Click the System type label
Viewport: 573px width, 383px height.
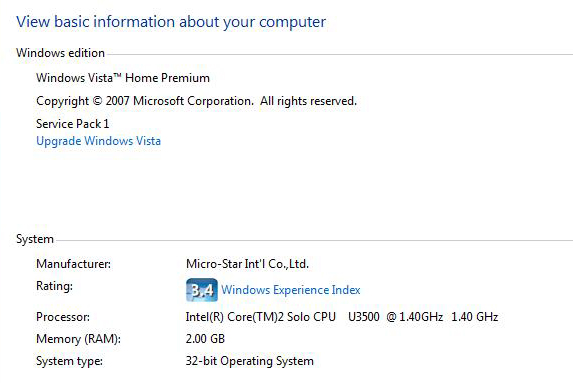69,361
